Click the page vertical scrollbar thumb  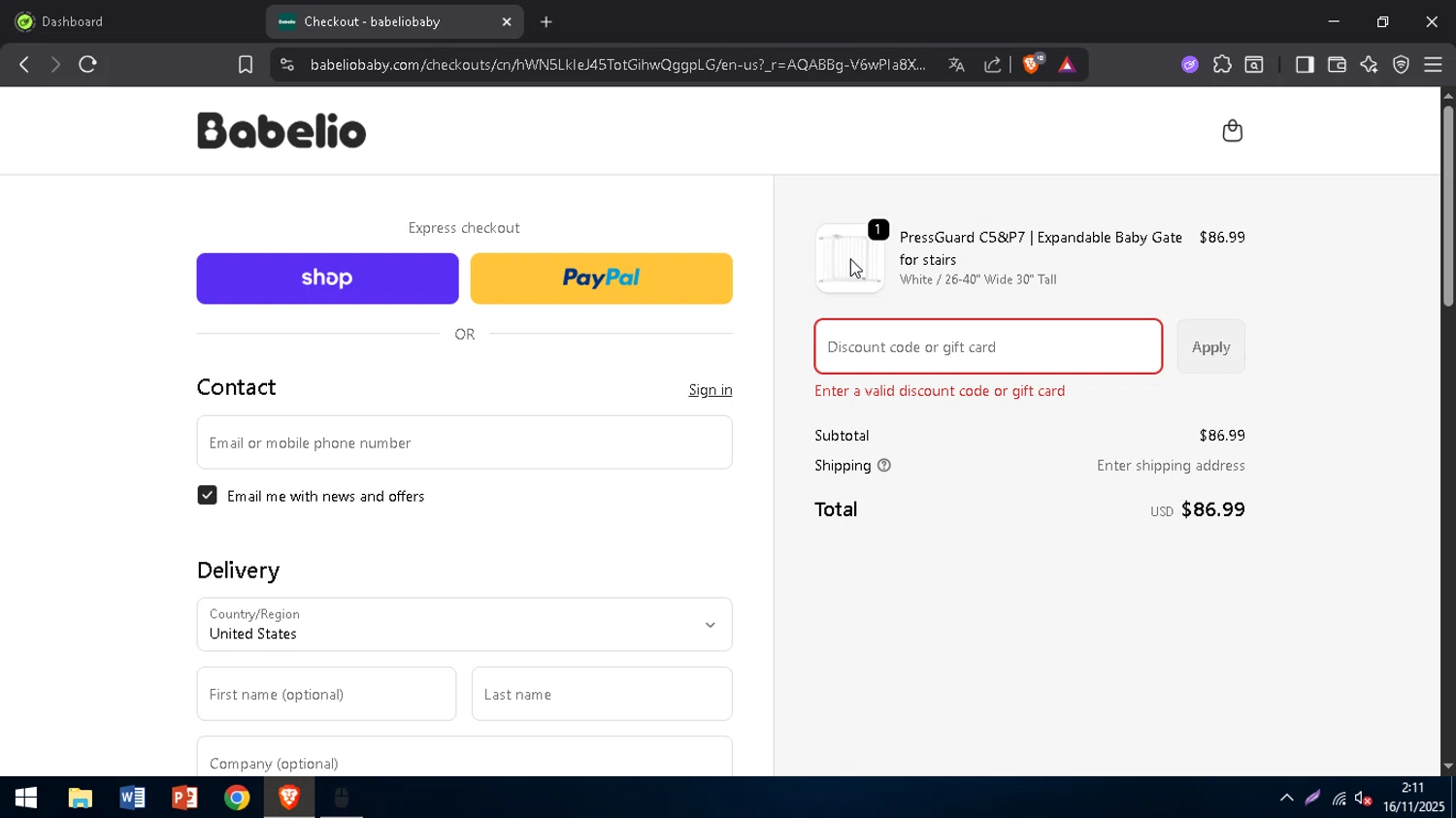coord(1447,206)
